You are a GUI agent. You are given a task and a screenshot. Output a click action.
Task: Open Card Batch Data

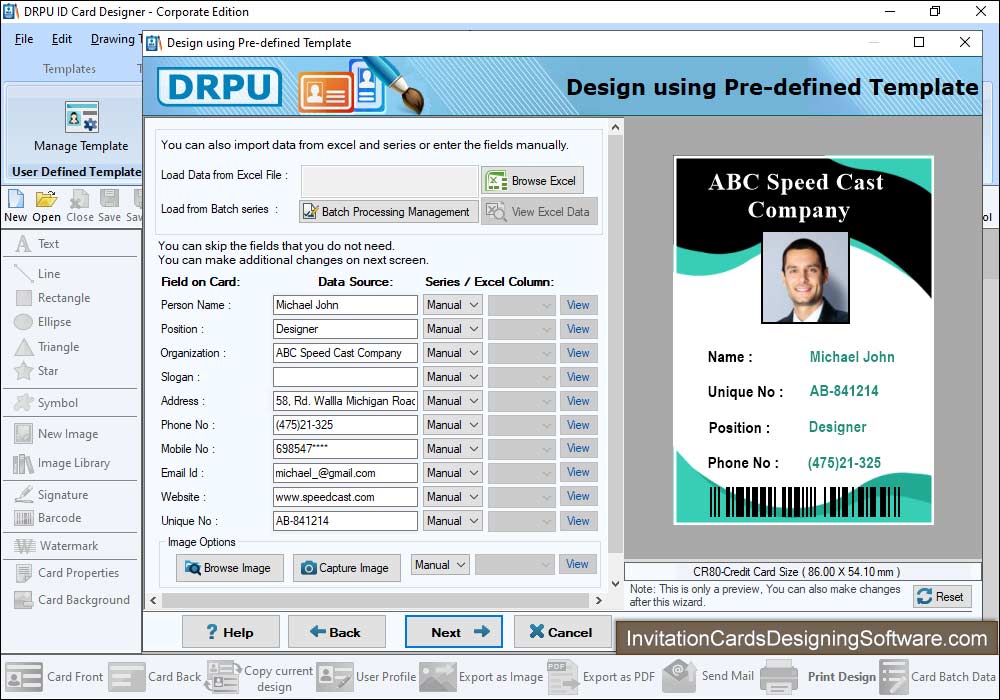[x=938, y=676]
